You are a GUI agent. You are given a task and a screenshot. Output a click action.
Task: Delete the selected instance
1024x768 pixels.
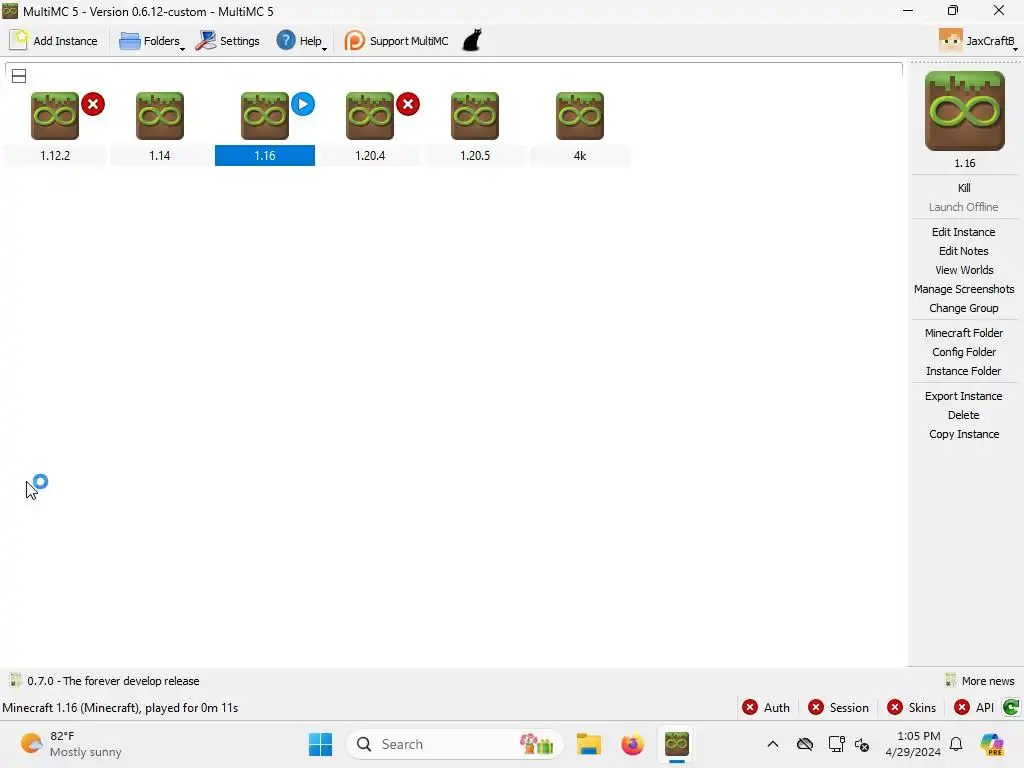tap(964, 415)
